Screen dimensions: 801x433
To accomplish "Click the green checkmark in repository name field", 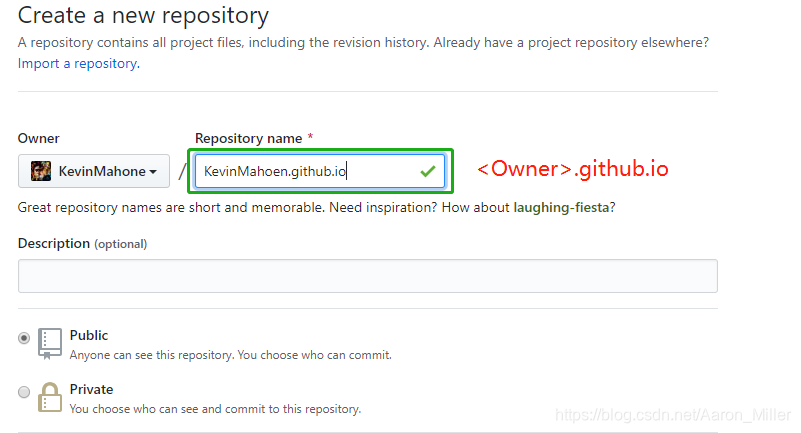I will coord(428,171).
